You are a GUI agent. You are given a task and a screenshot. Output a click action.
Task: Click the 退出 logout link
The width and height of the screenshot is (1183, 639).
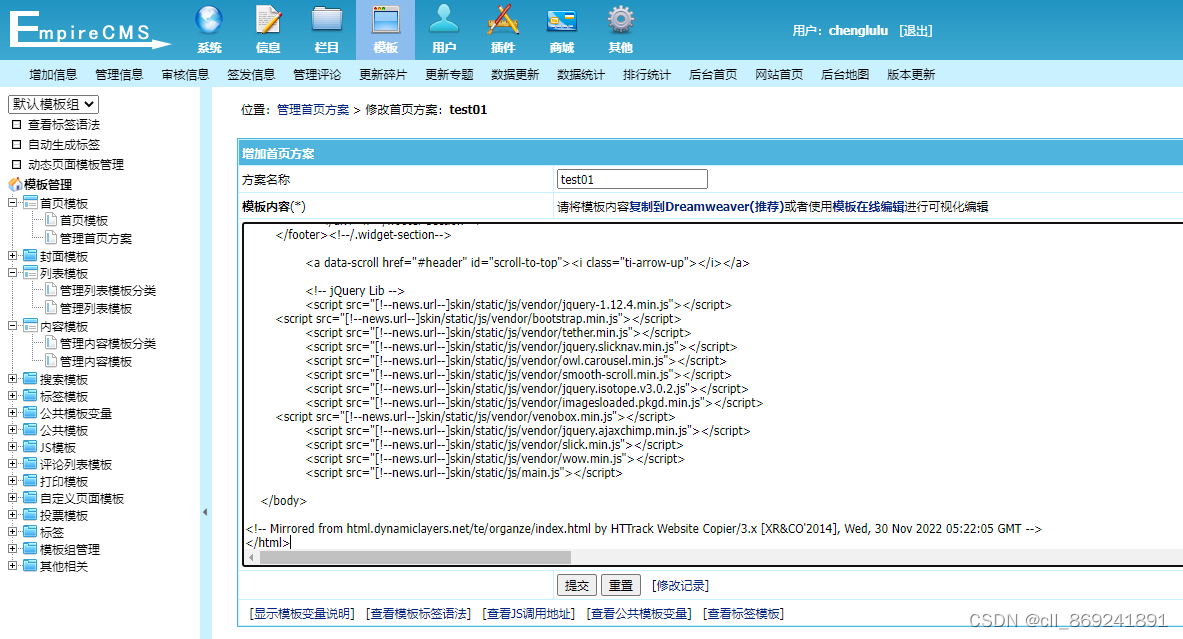pos(916,31)
